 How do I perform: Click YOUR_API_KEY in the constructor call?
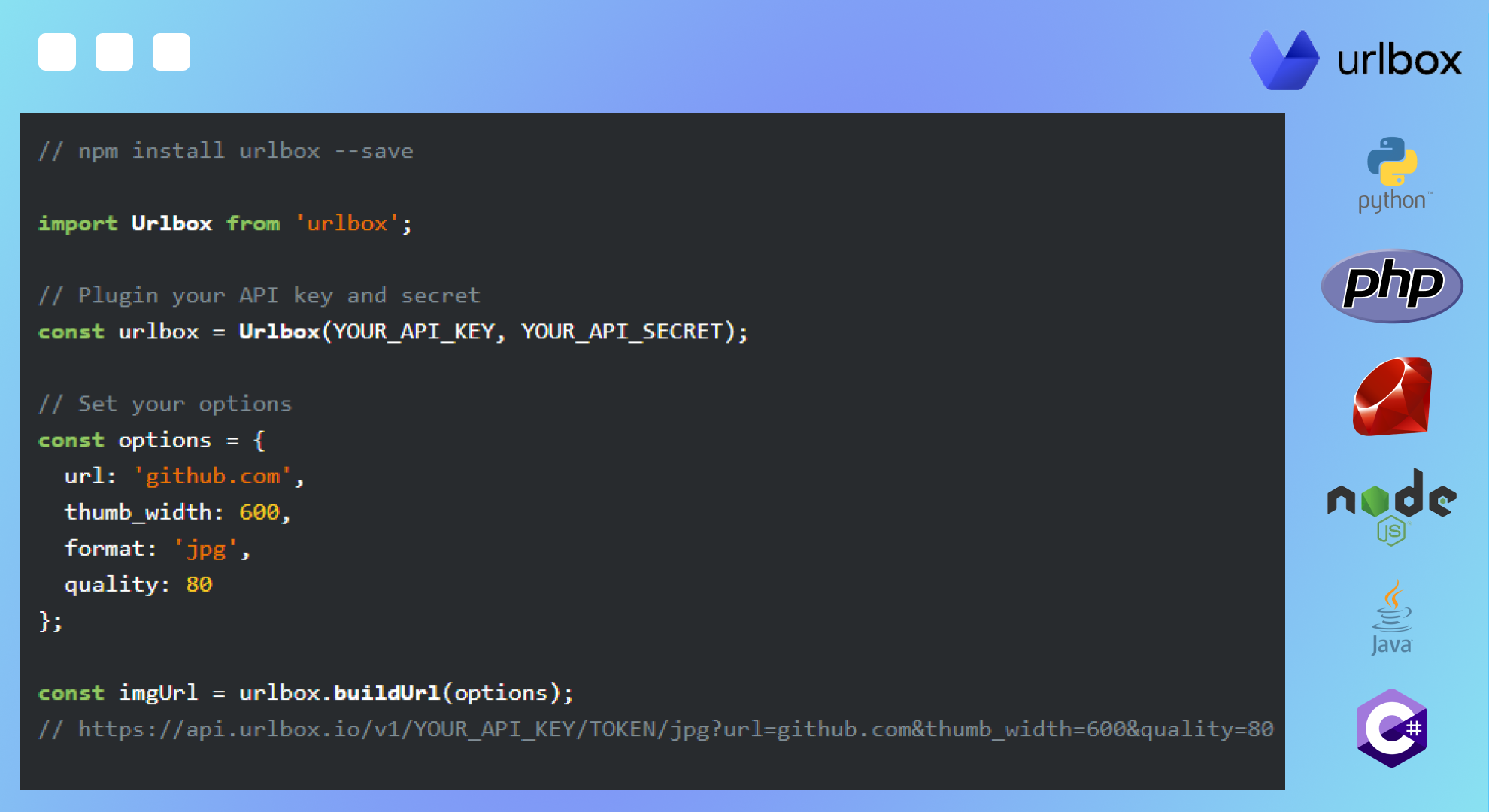[x=414, y=332]
